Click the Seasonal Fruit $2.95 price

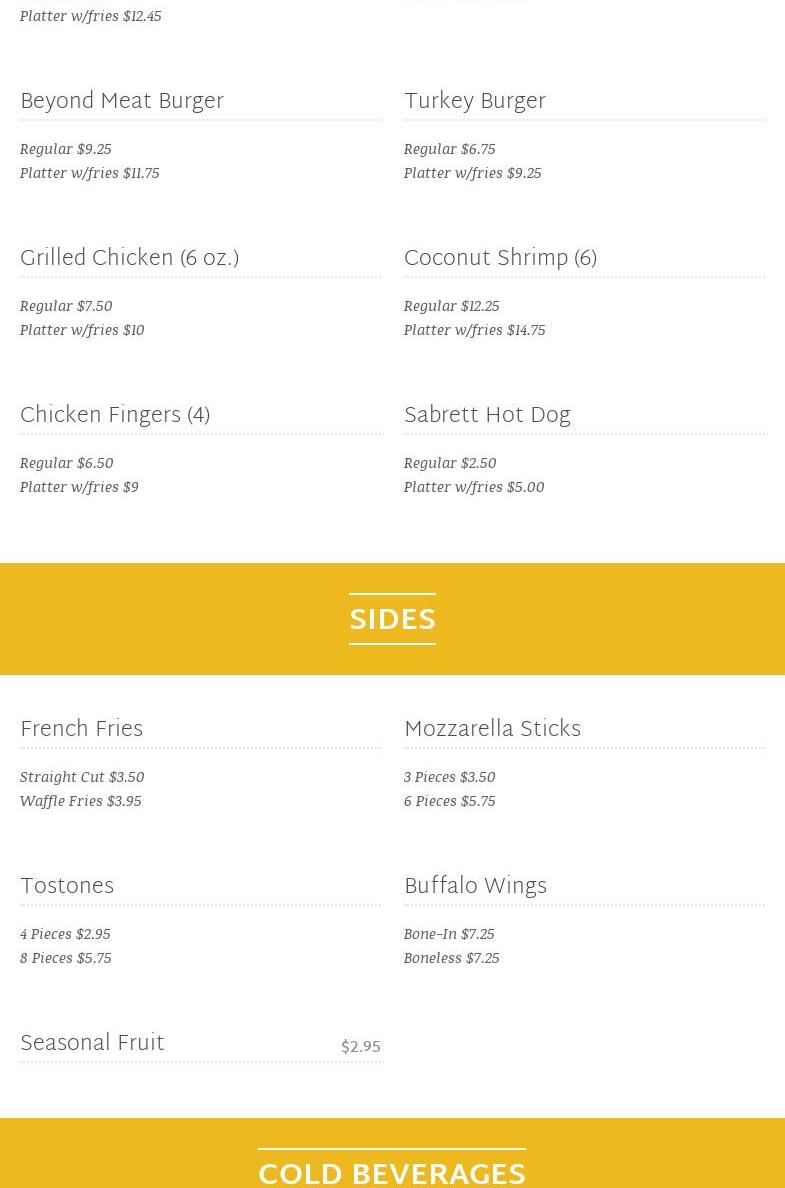tap(360, 1047)
